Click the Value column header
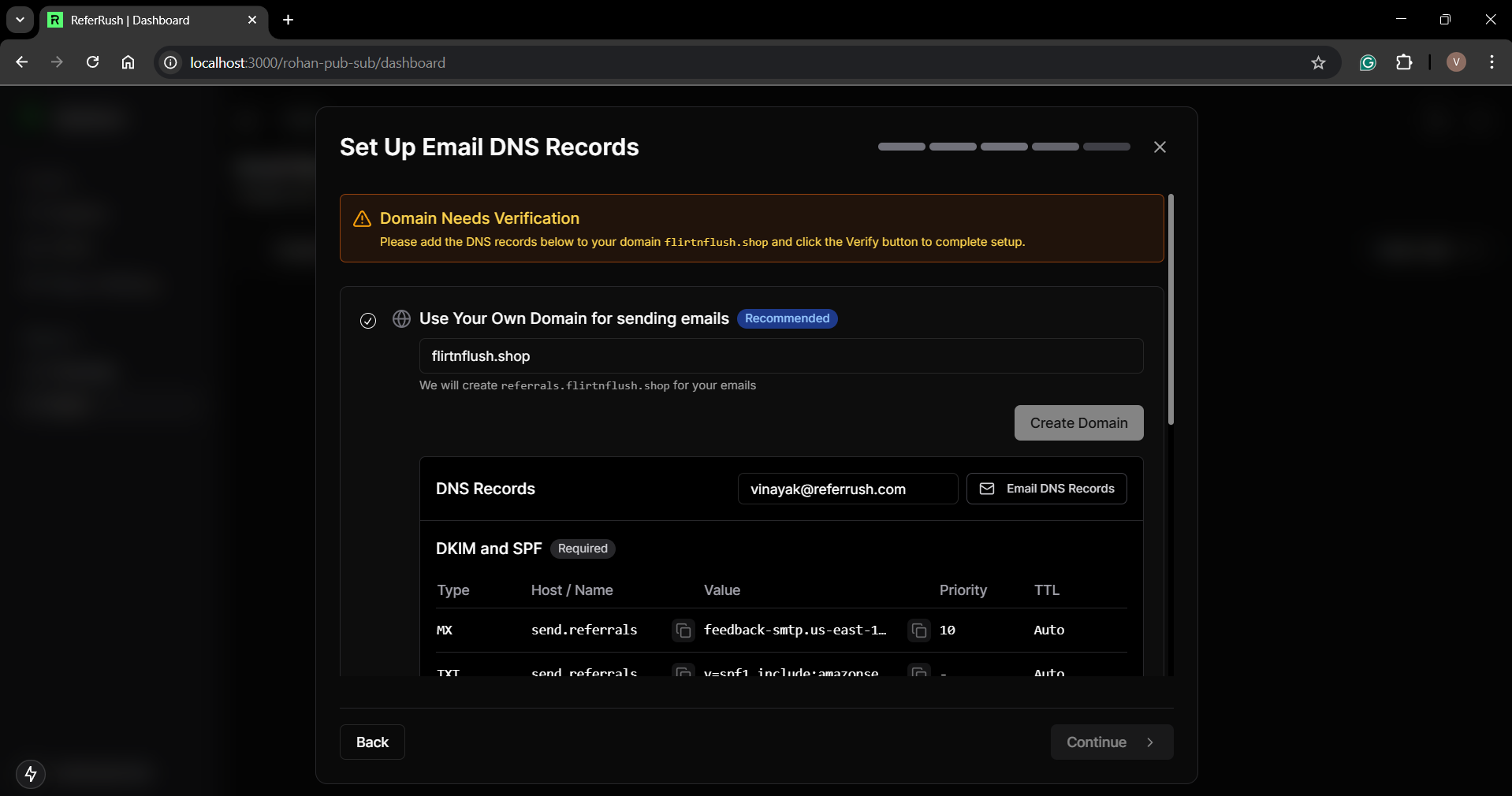Viewport: 1512px width, 796px height. 722,590
